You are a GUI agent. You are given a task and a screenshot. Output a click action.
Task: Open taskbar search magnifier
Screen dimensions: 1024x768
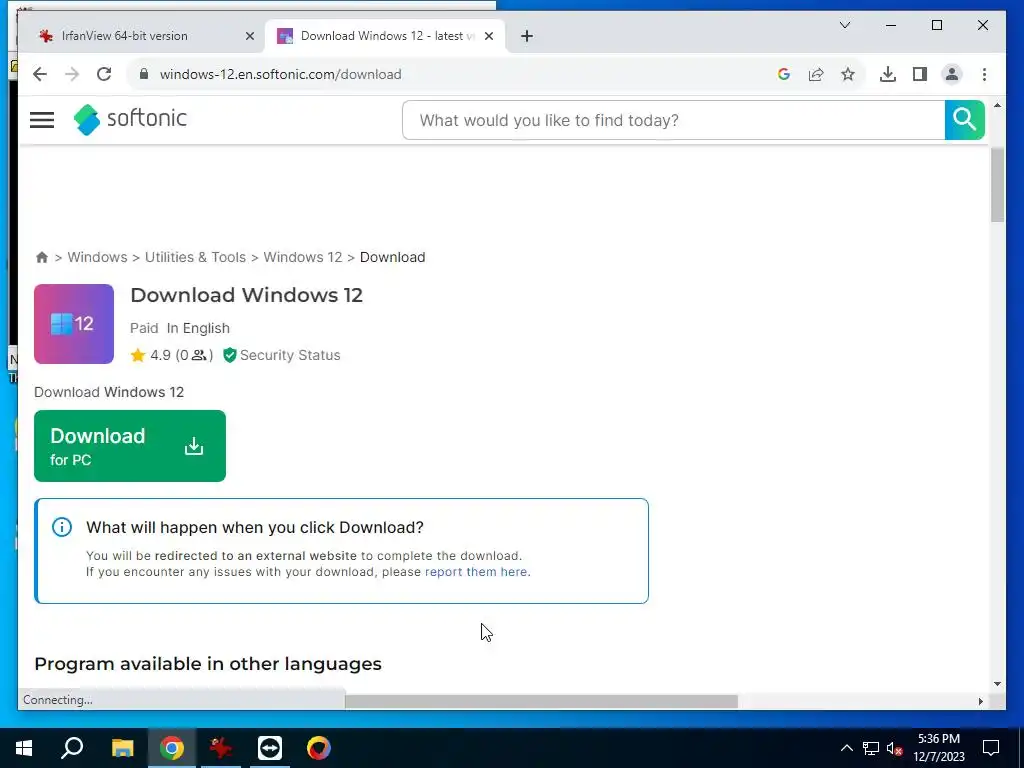[72, 748]
